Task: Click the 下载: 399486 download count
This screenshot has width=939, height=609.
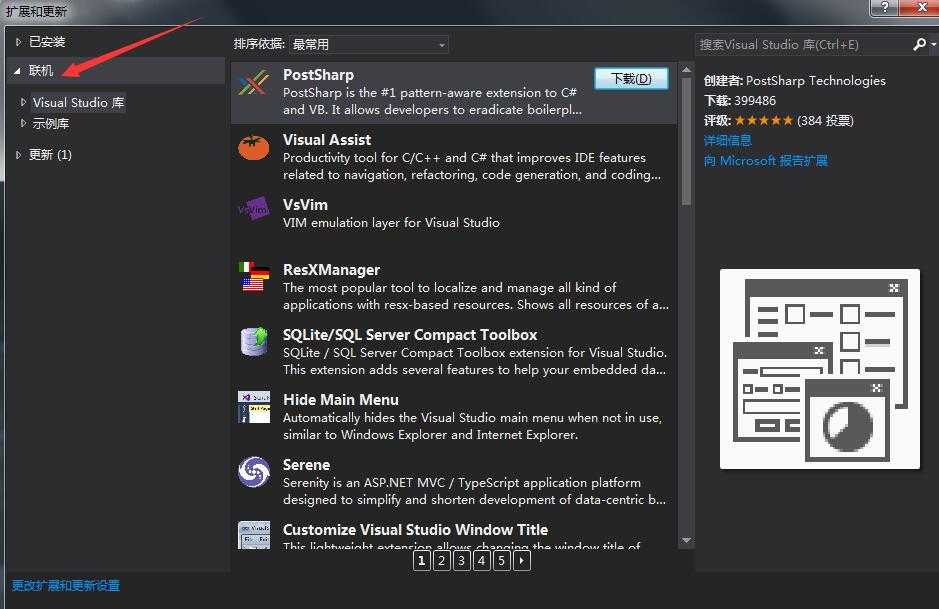Action: pos(740,101)
